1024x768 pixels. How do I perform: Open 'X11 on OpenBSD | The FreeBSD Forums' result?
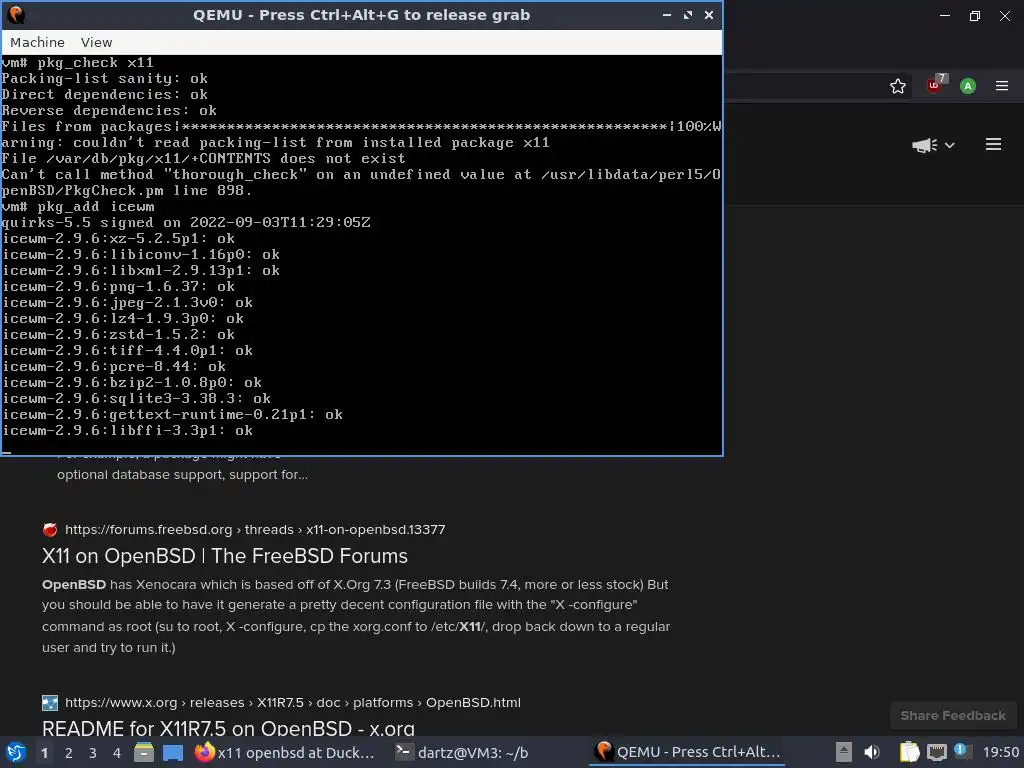(225, 556)
